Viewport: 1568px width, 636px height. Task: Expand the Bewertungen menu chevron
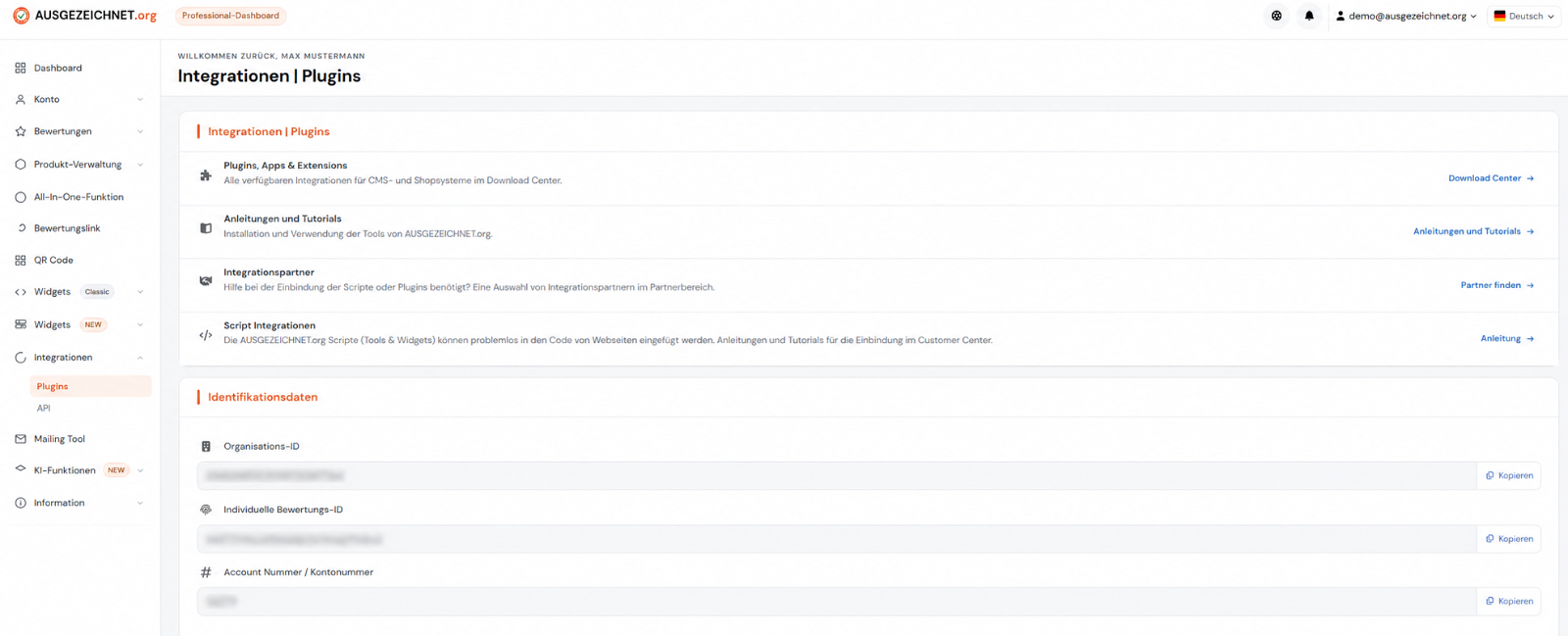click(x=140, y=131)
